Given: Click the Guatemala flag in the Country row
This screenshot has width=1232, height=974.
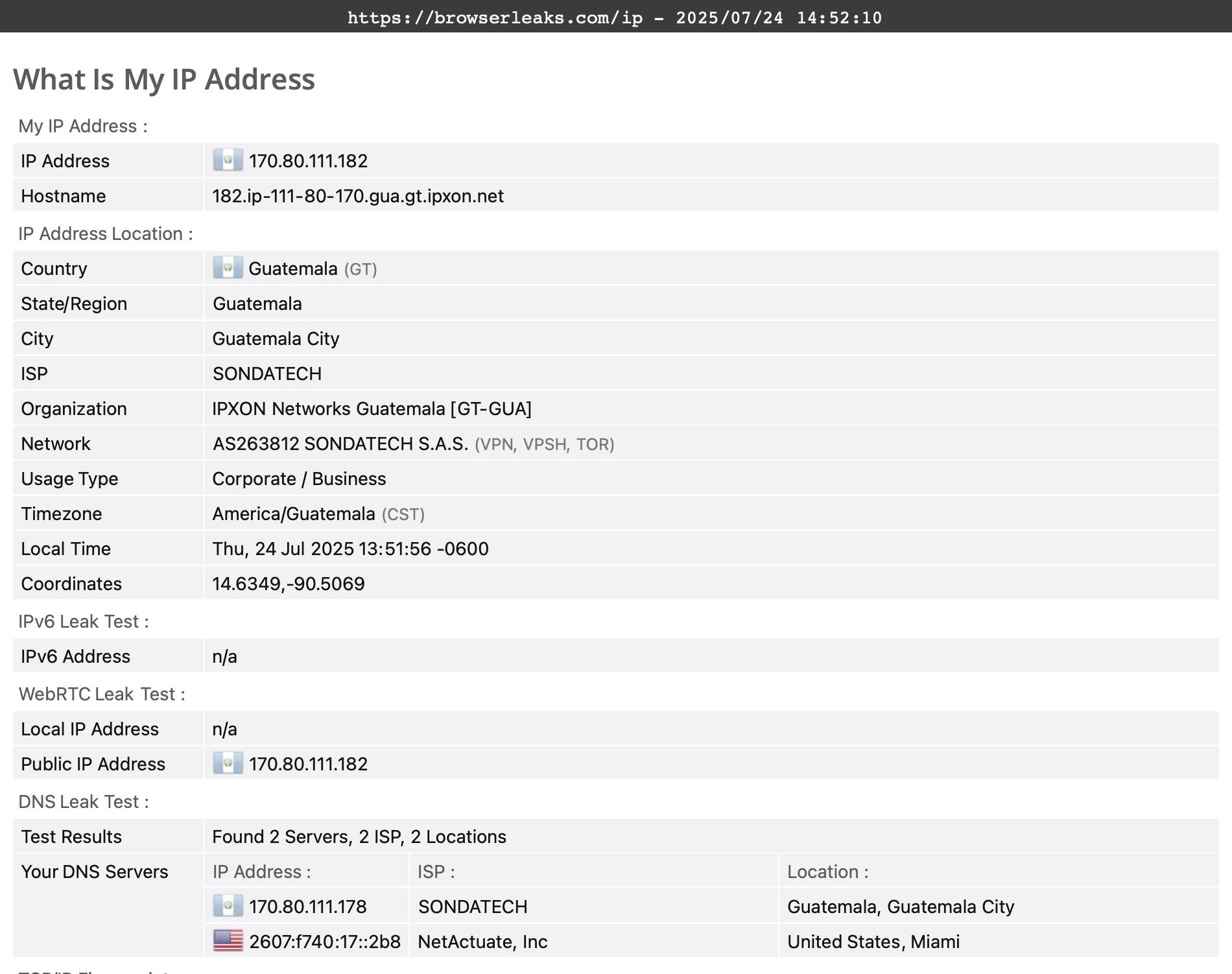Looking at the screenshot, I should 228,268.
